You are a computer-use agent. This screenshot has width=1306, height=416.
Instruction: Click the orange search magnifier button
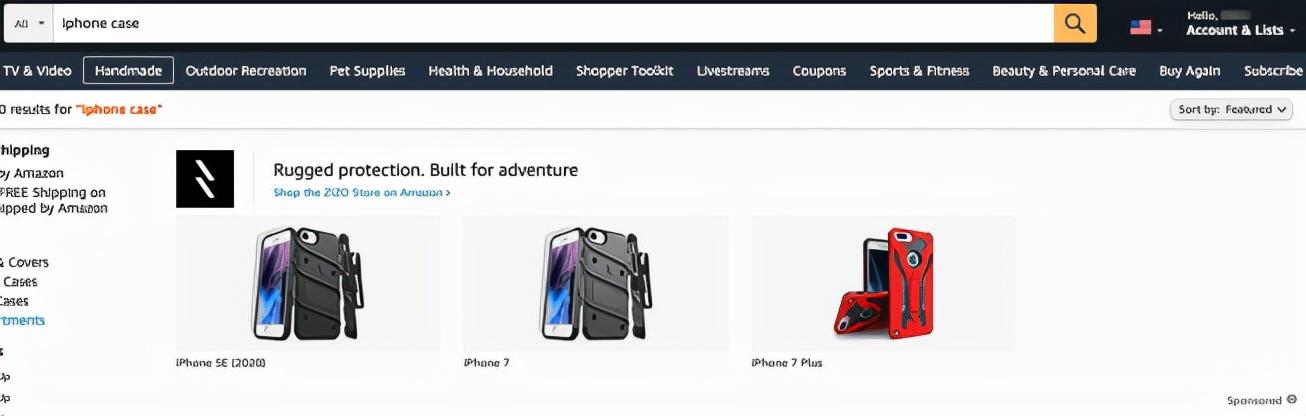tap(1075, 23)
